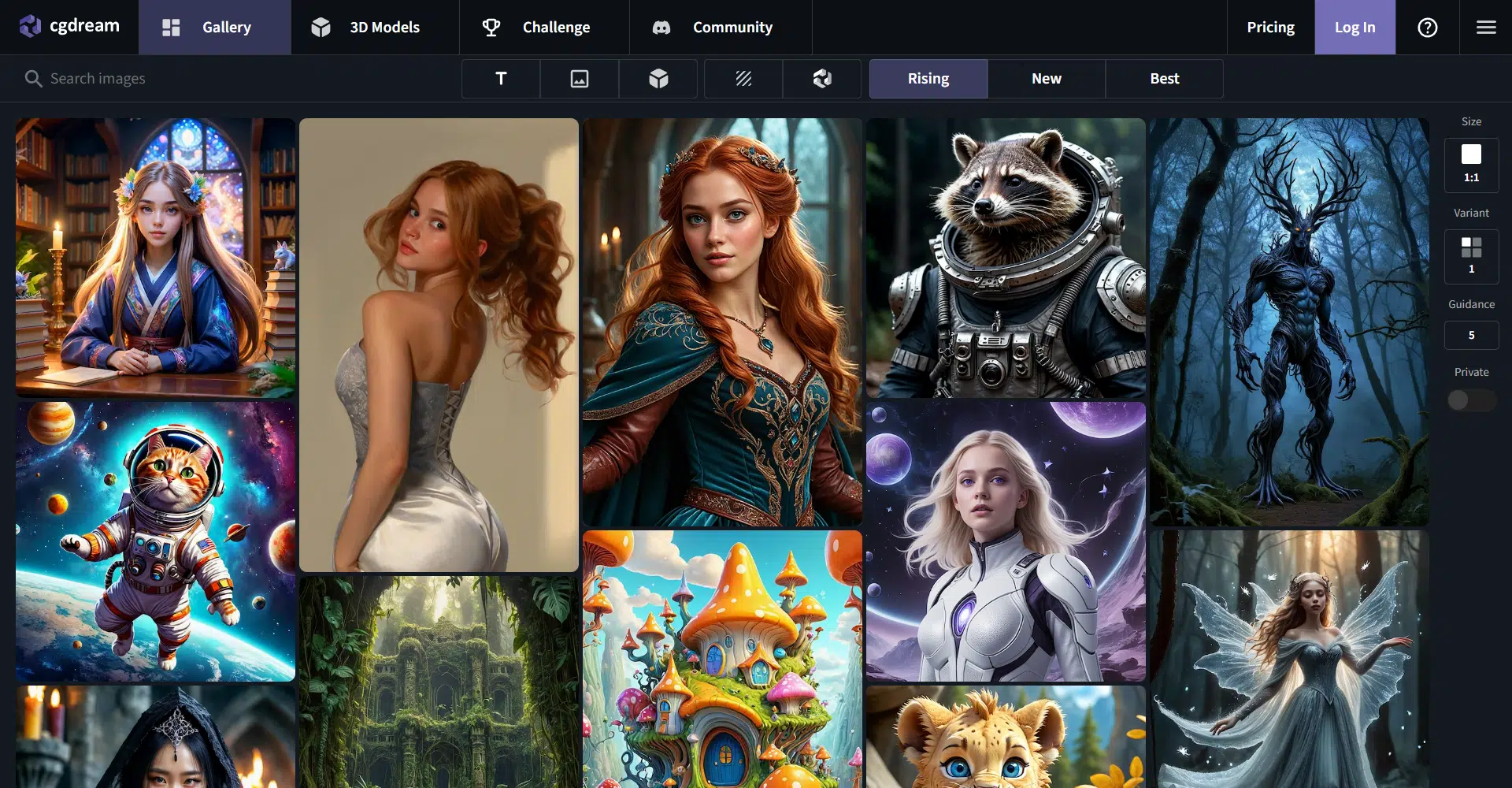Switch to the New tab
The image size is (1512, 788).
1046,79
